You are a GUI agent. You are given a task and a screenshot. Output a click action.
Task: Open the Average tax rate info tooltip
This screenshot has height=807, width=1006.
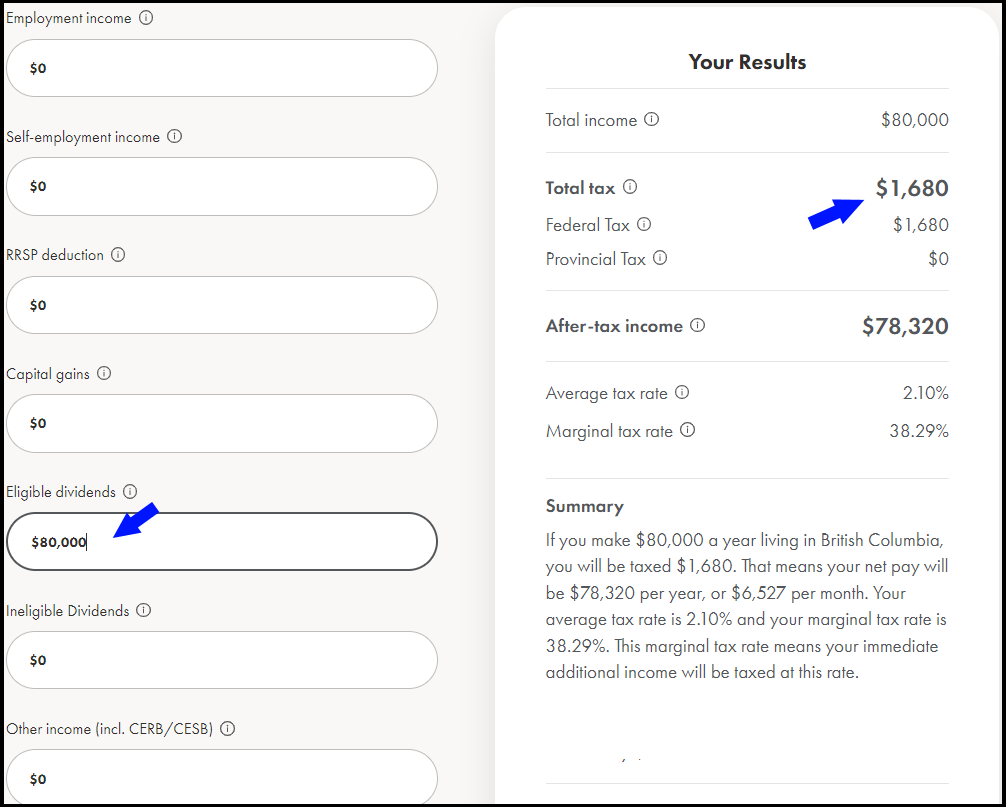pyautogui.click(x=681, y=392)
